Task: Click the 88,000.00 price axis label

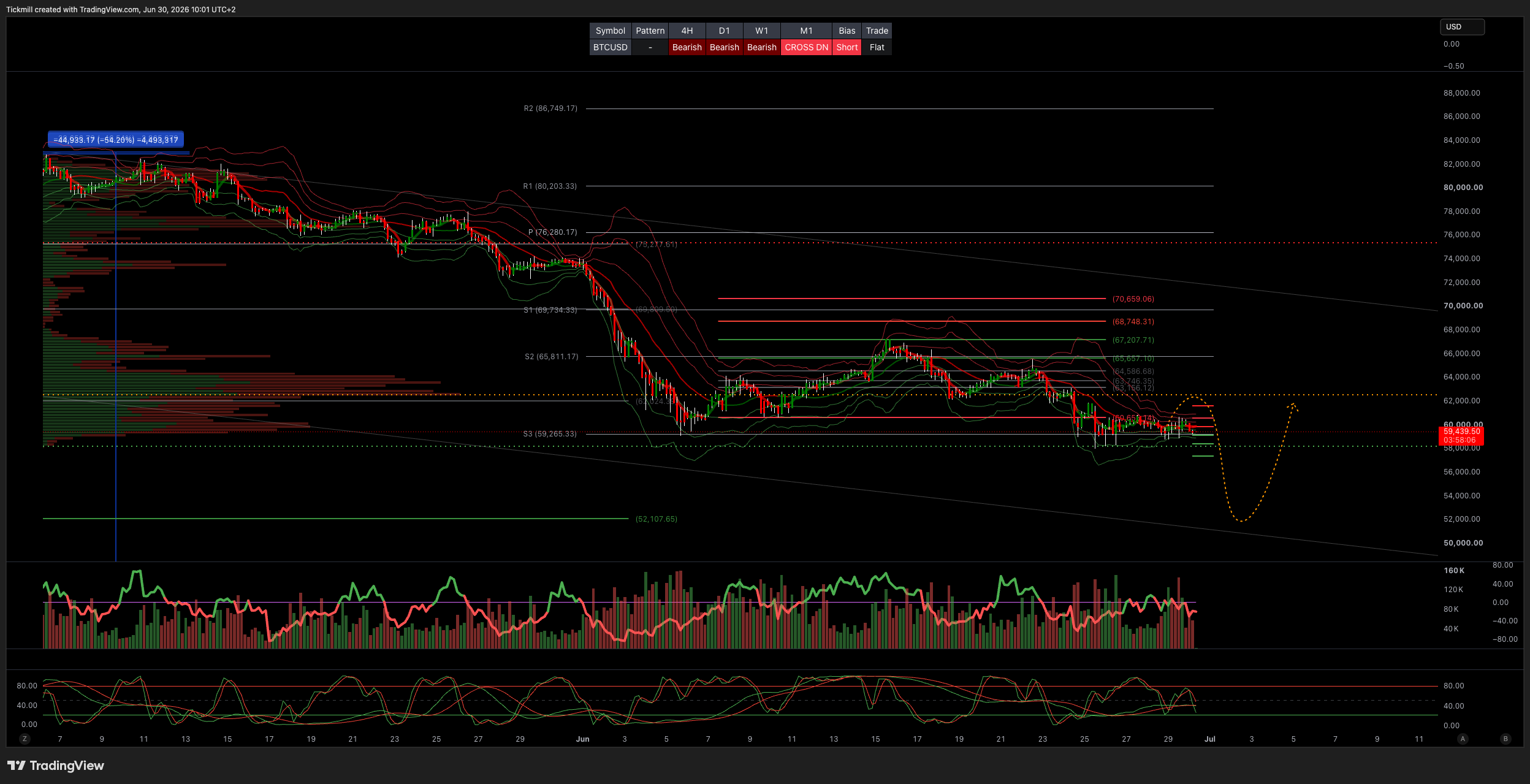Action: pyautogui.click(x=1461, y=93)
